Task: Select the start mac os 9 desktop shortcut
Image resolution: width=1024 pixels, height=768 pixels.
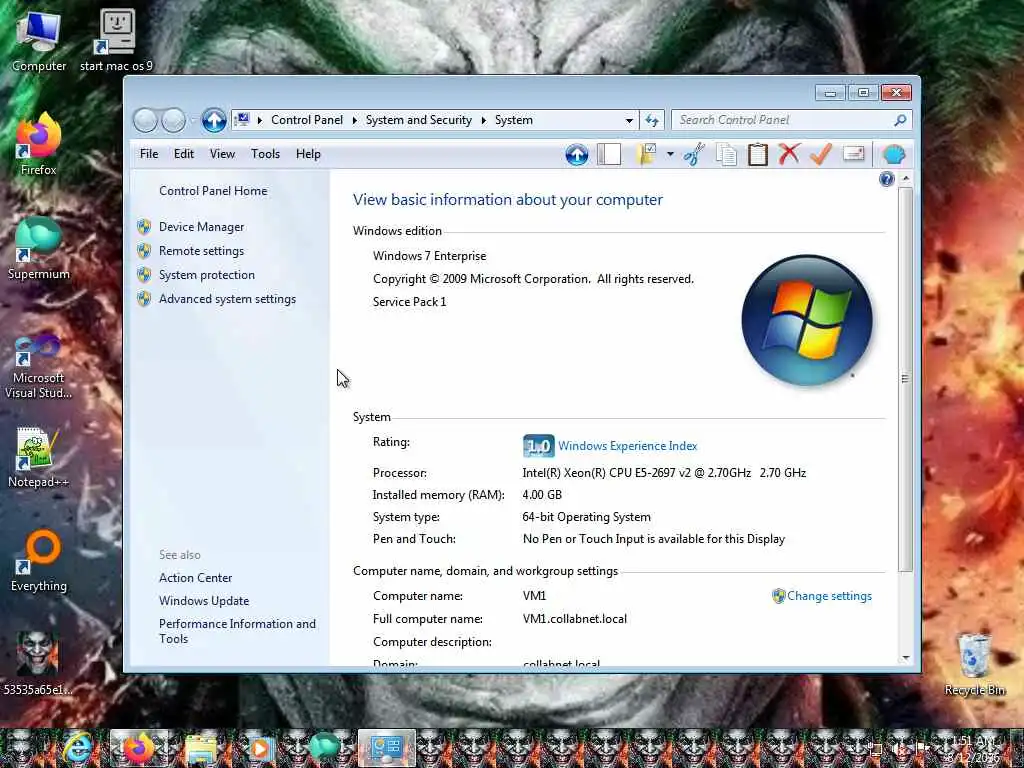Action: tap(116, 41)
